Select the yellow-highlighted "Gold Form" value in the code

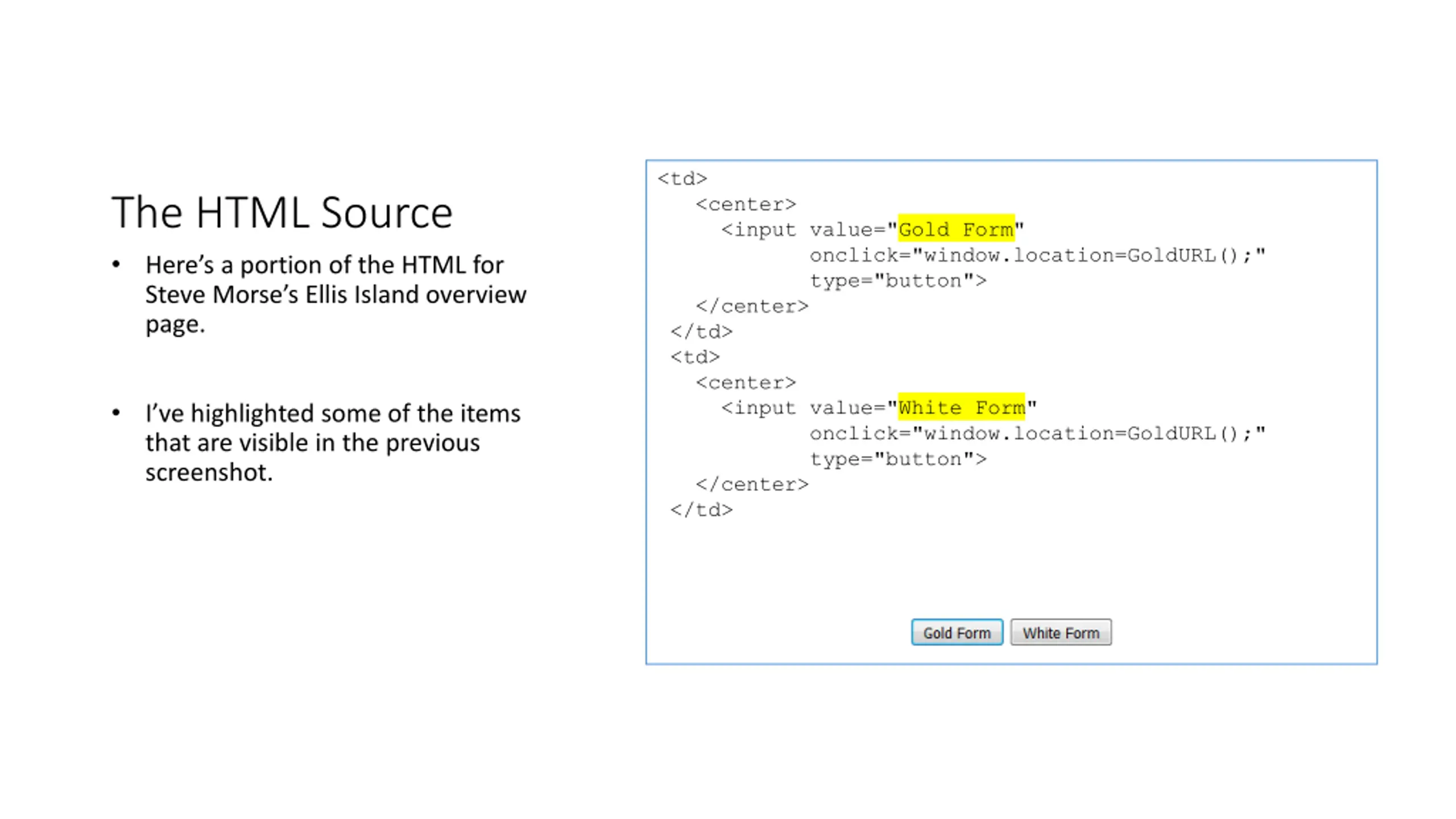[956, 229]
